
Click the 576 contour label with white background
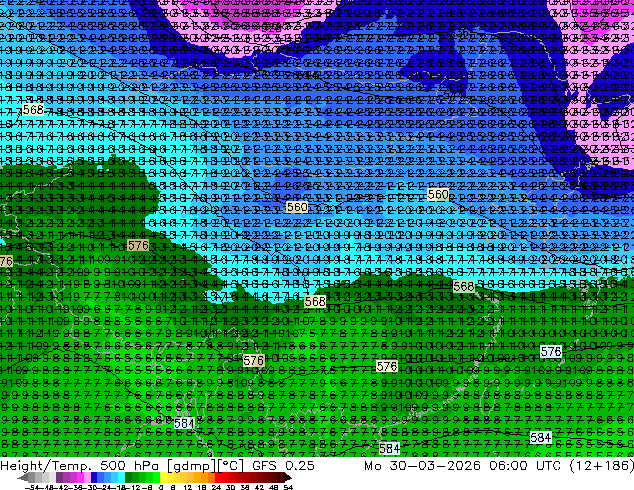551,351
